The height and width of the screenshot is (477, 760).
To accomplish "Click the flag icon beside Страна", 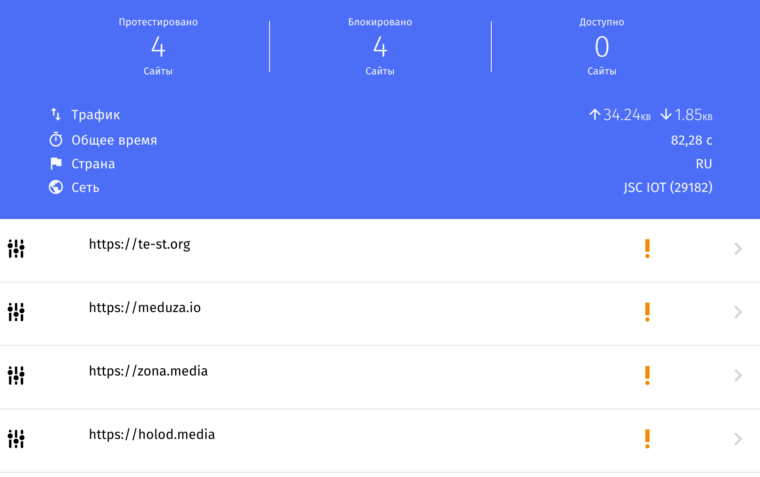I will click(56, 164).
